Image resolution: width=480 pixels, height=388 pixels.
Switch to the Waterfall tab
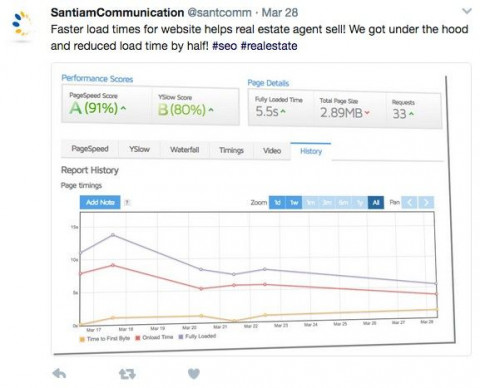[x=184, y=150]
